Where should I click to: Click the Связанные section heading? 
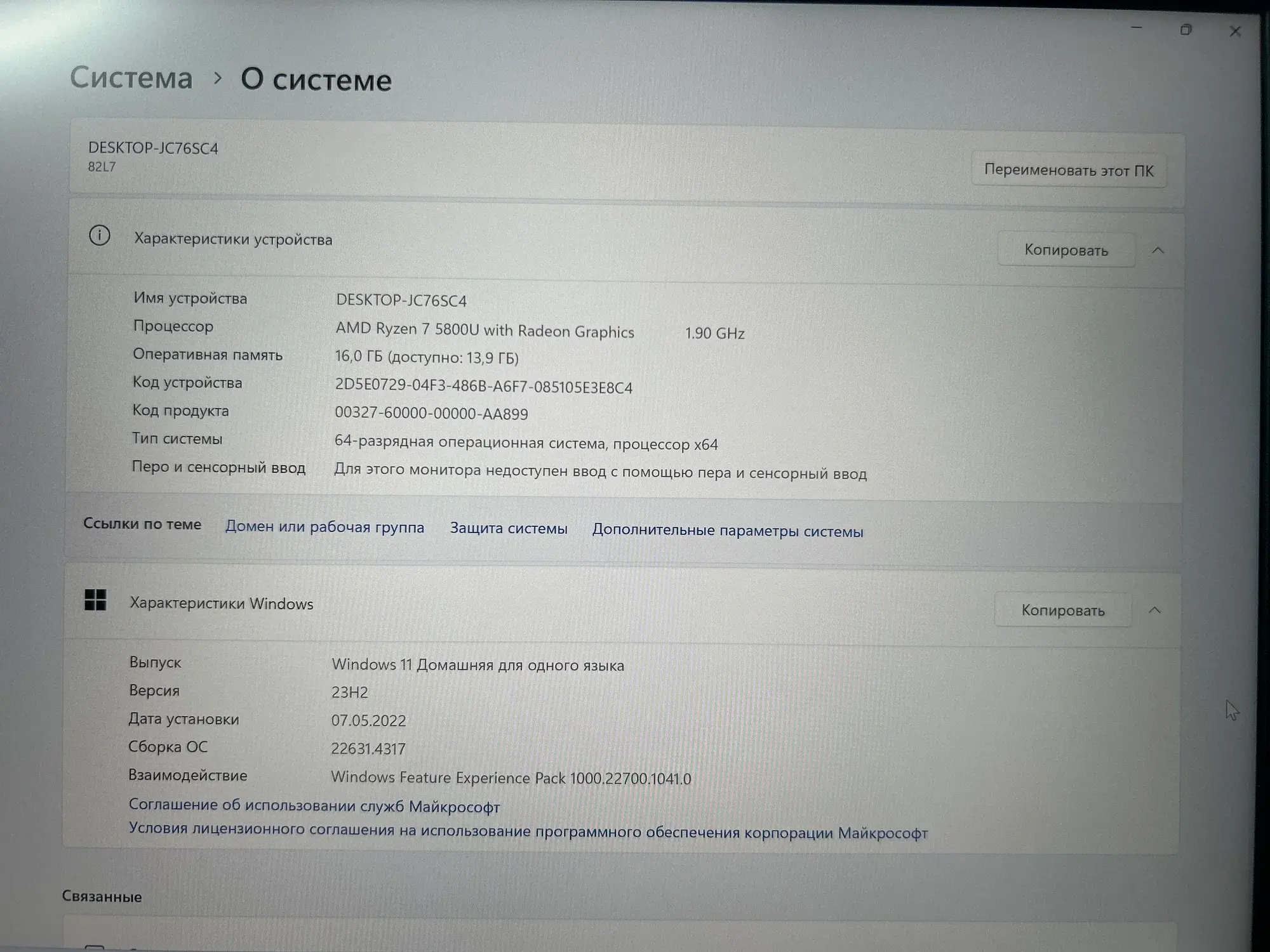(x=102, y=897)
